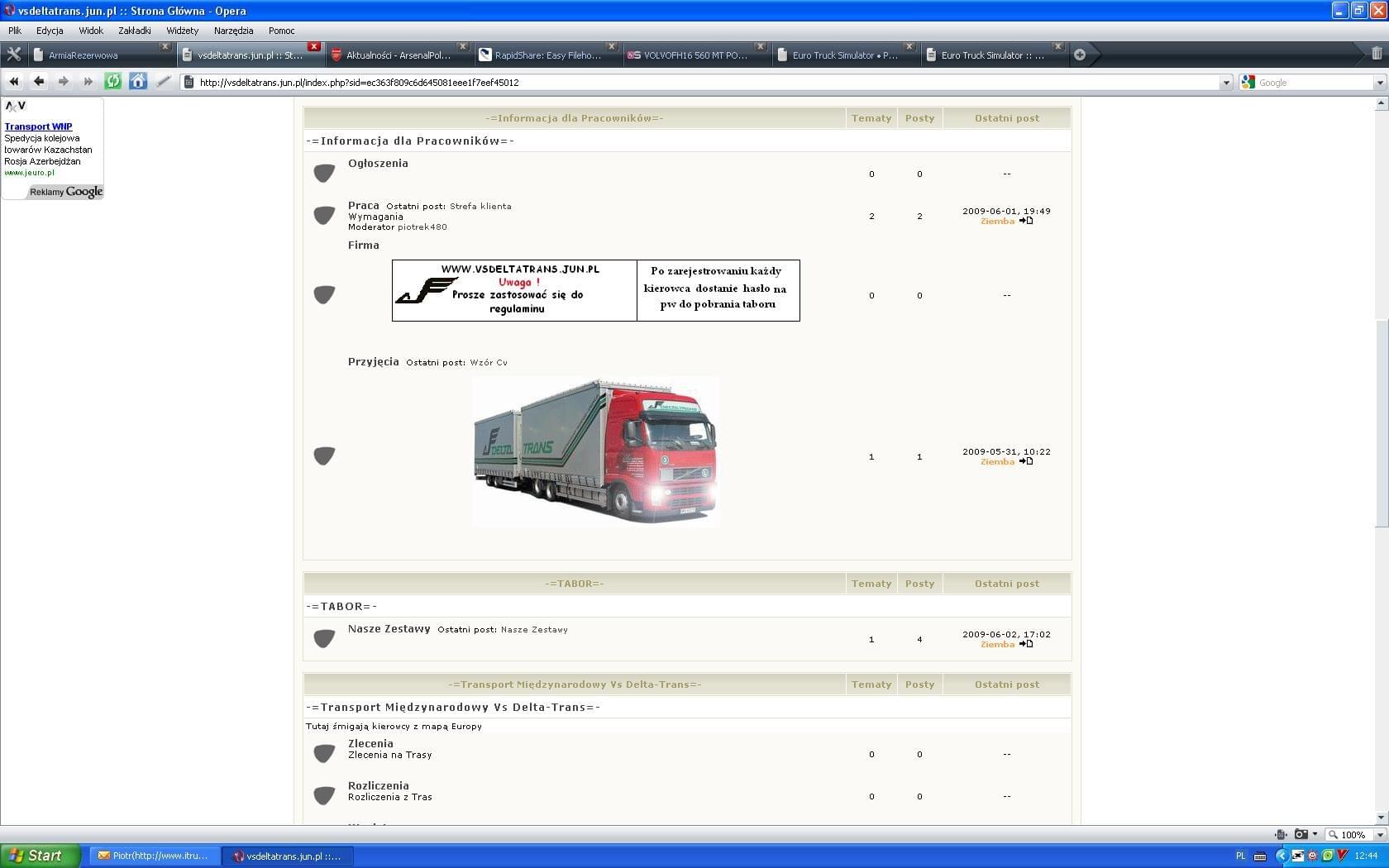Open the Przyjęcia forum link
This screenshot has width=1389, height=868.
(x=373, y=361)
